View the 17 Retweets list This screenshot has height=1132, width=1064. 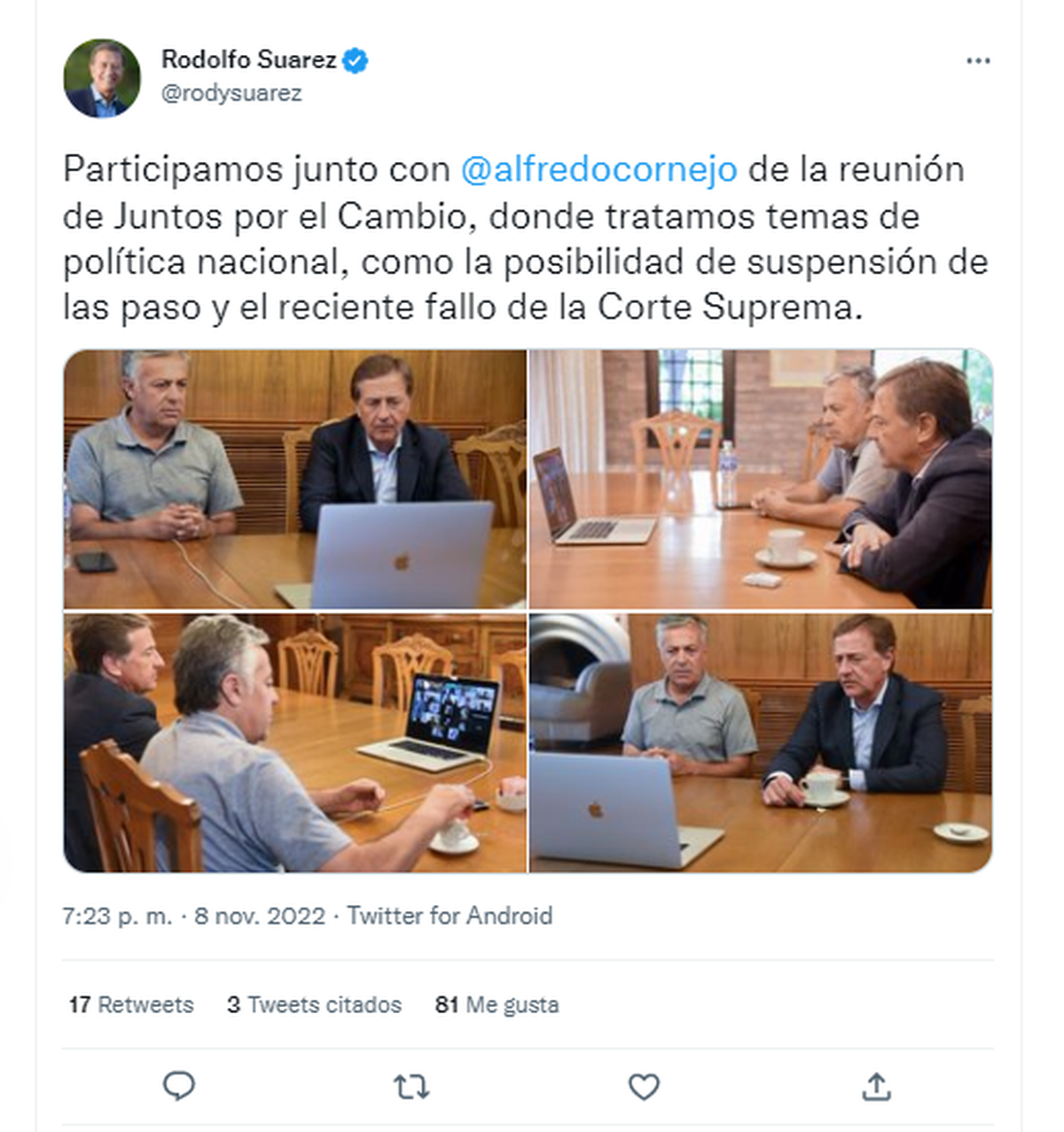coord(131,1004)
